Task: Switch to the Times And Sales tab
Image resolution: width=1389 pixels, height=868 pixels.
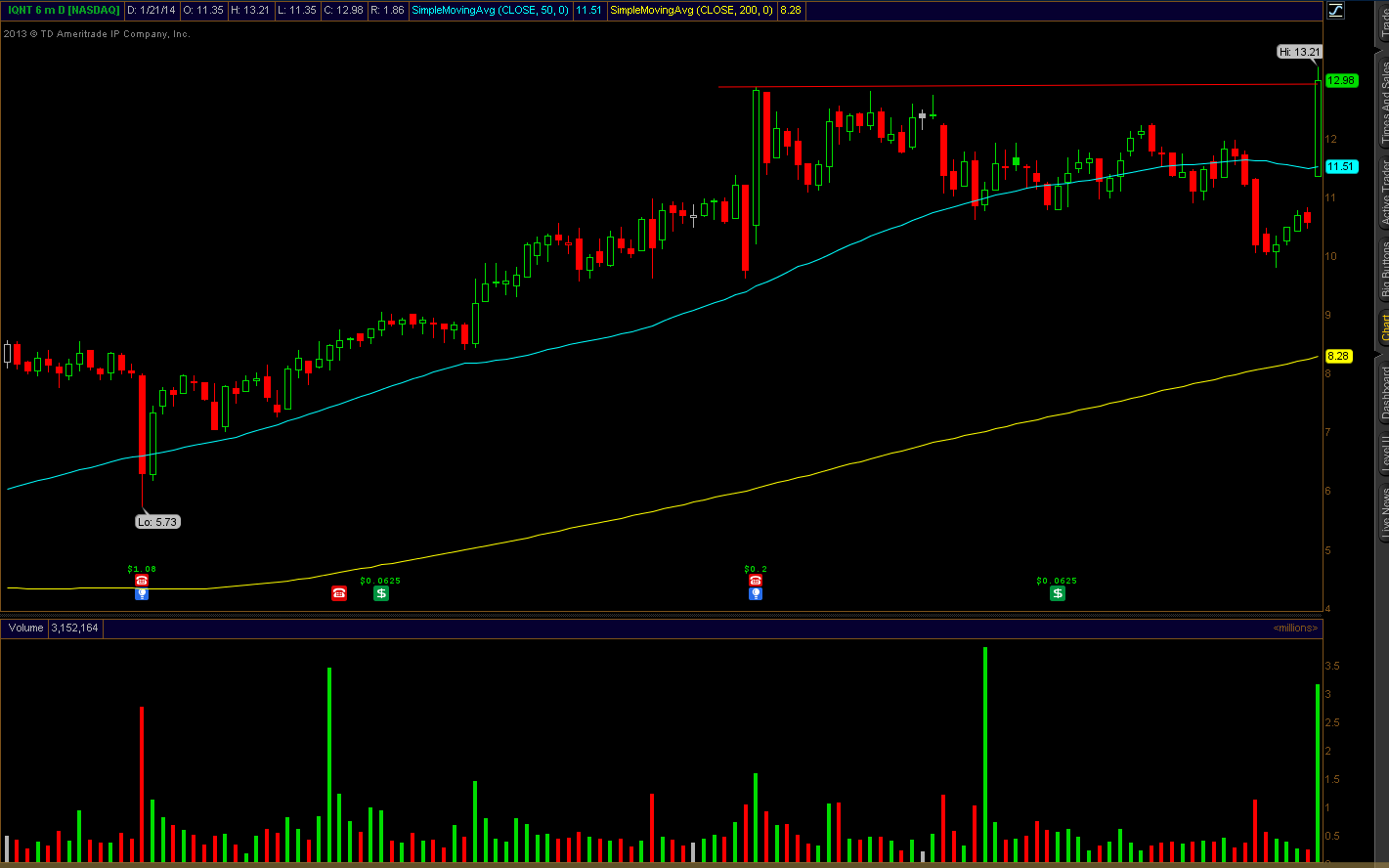Action: pyautogui.click(x=1382, y=103)
